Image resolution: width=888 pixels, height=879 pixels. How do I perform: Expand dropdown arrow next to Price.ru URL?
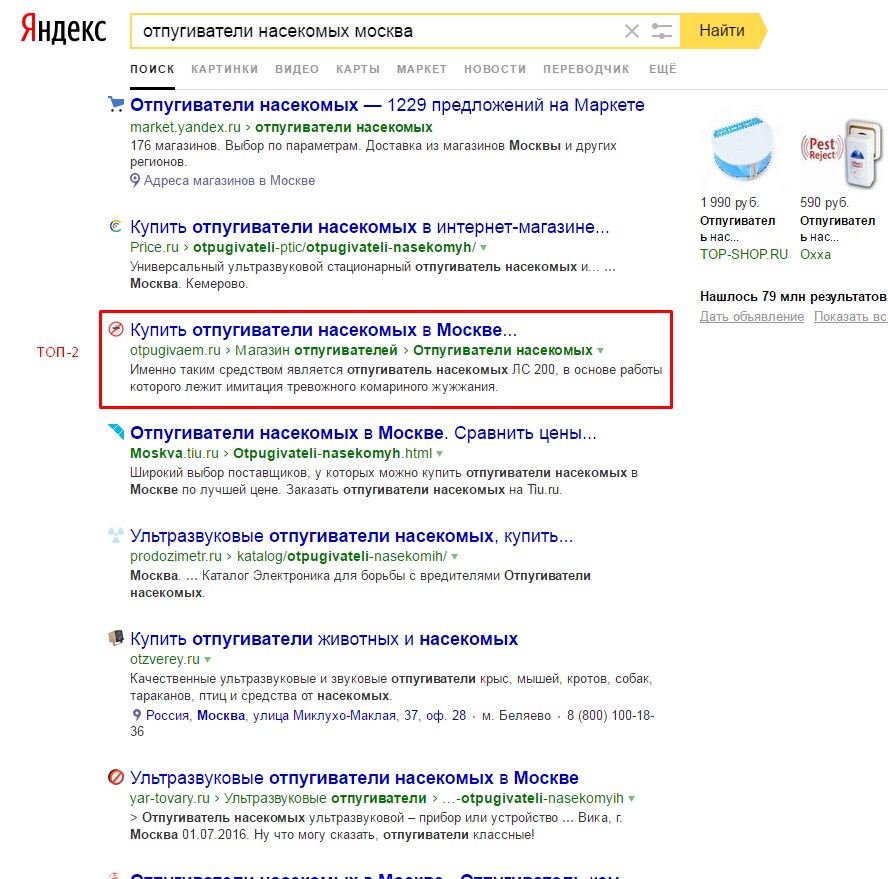pos(484,248)
